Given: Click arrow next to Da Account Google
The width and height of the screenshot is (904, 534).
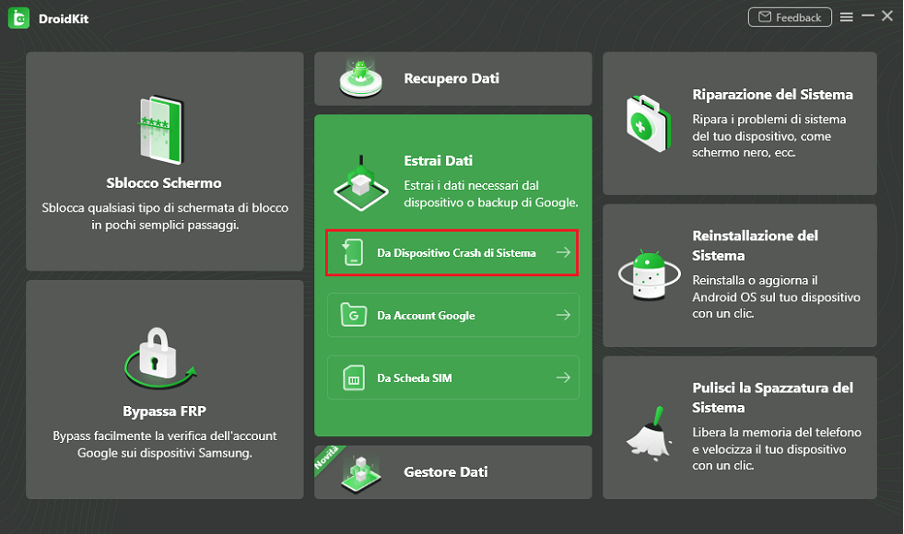Looking at the screenshot, I should pos(563,316).
